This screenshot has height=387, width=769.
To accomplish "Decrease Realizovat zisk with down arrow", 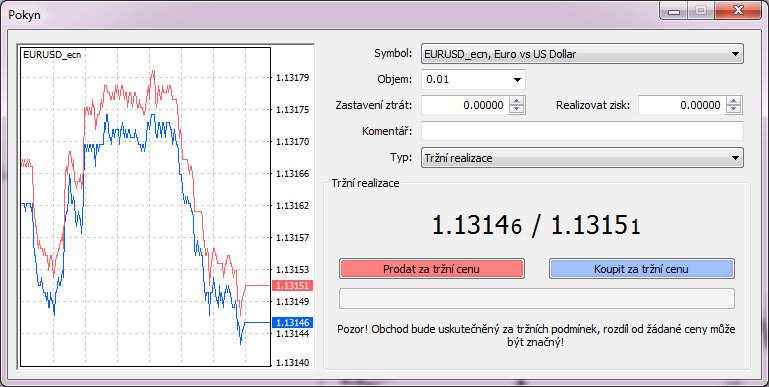I will [x=734, y=109].
